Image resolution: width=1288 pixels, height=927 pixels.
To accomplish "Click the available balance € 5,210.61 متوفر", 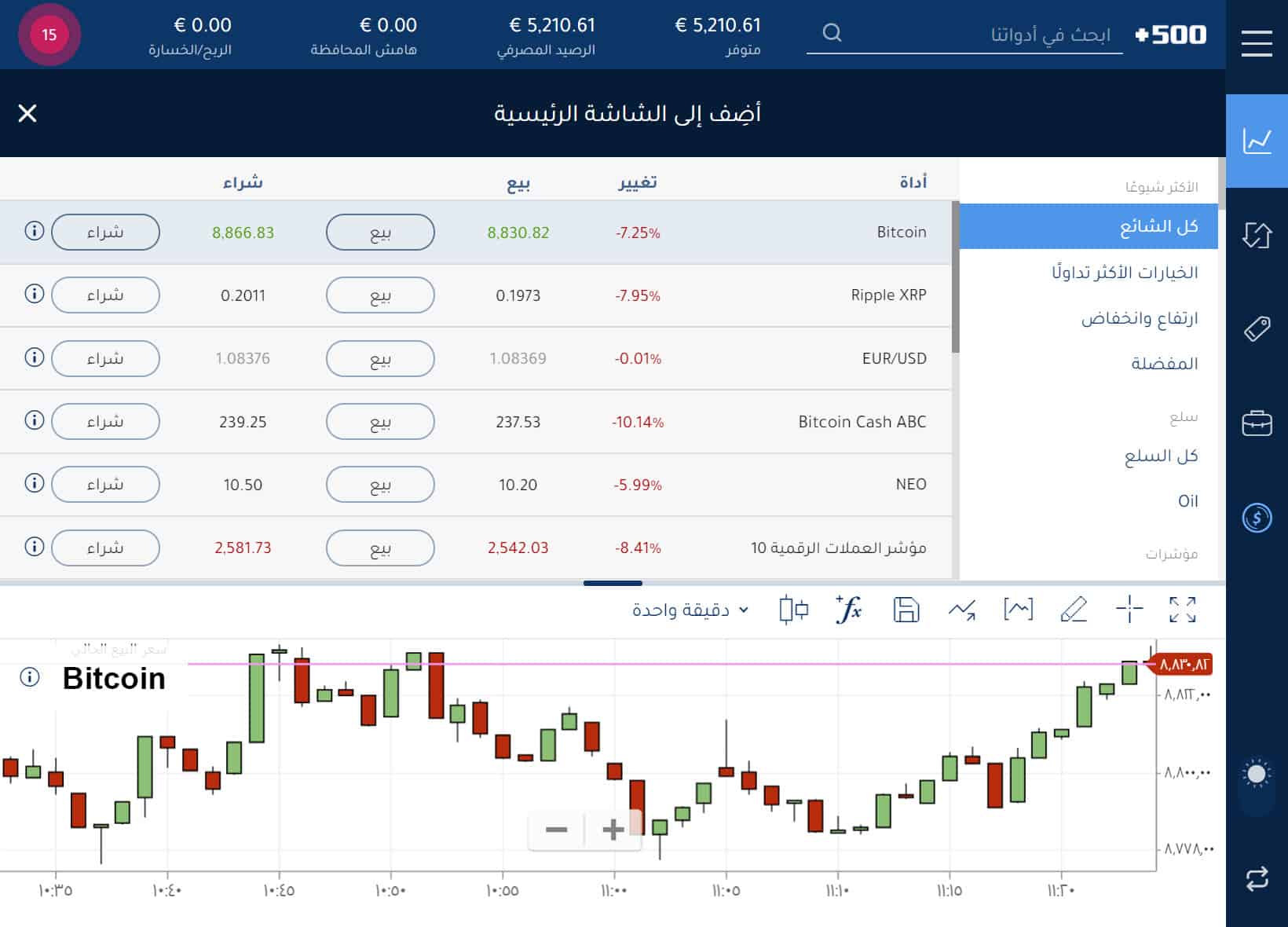I will point(718,35).
